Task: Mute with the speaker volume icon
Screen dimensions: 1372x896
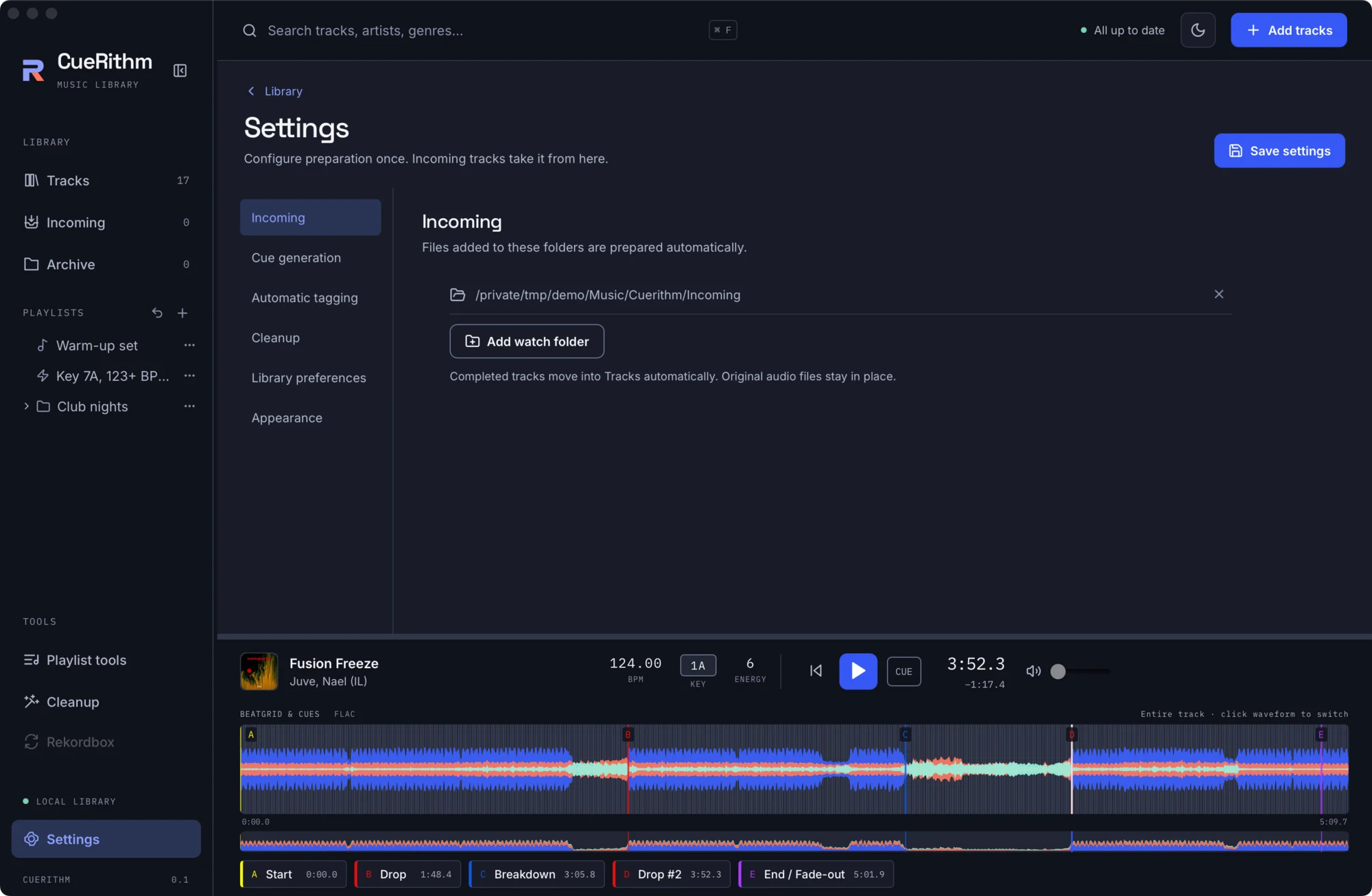Action: [1033, 671]
